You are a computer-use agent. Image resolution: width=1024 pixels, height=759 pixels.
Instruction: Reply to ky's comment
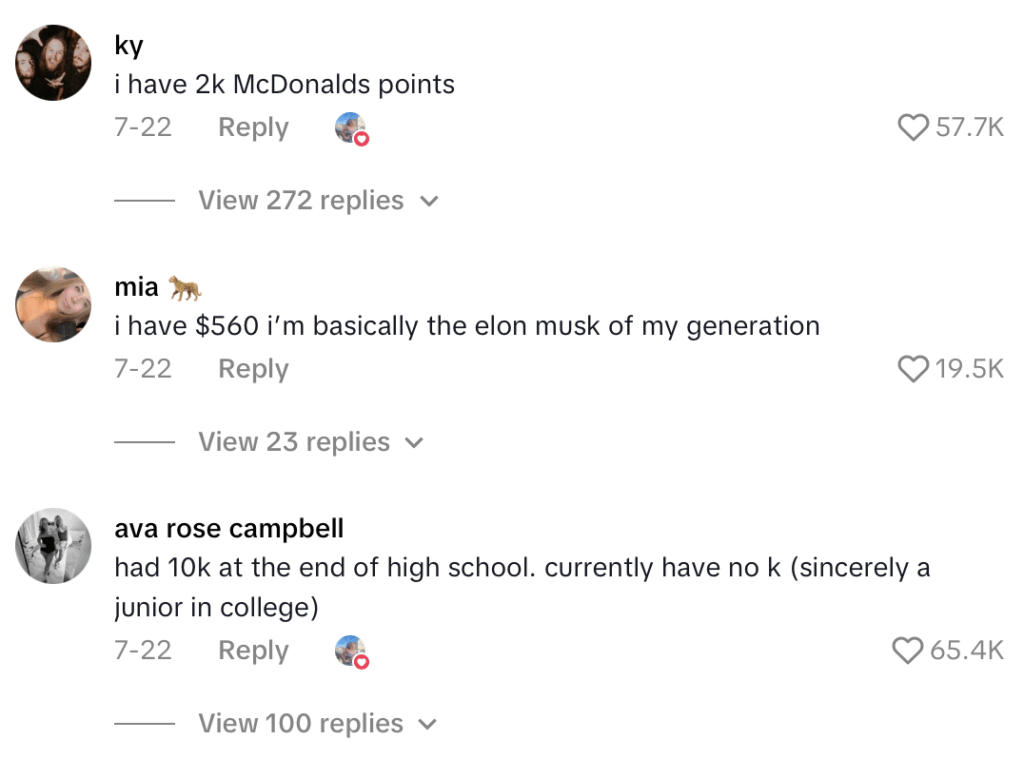[253, 128]
